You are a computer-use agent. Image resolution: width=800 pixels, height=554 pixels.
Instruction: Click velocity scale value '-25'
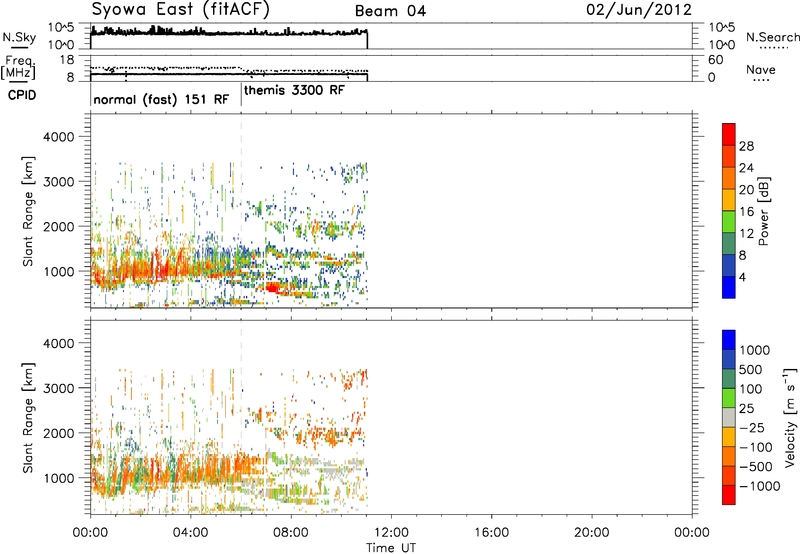751,427
